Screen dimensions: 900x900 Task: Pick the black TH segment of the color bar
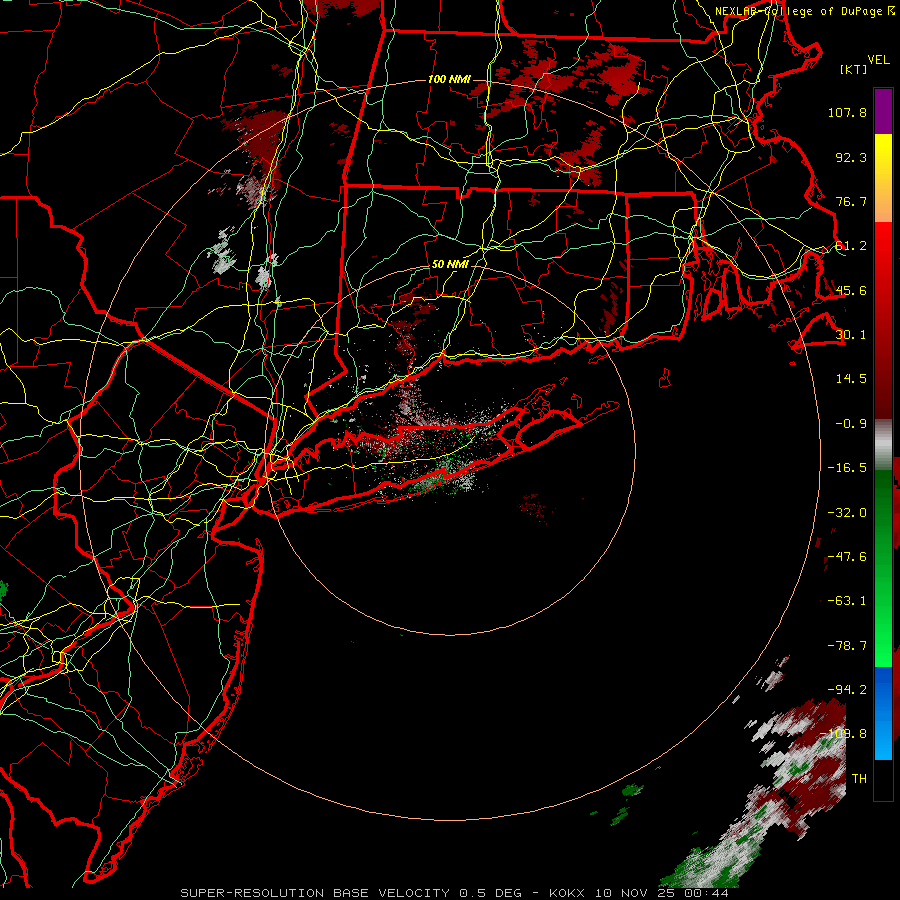point(883,779)
